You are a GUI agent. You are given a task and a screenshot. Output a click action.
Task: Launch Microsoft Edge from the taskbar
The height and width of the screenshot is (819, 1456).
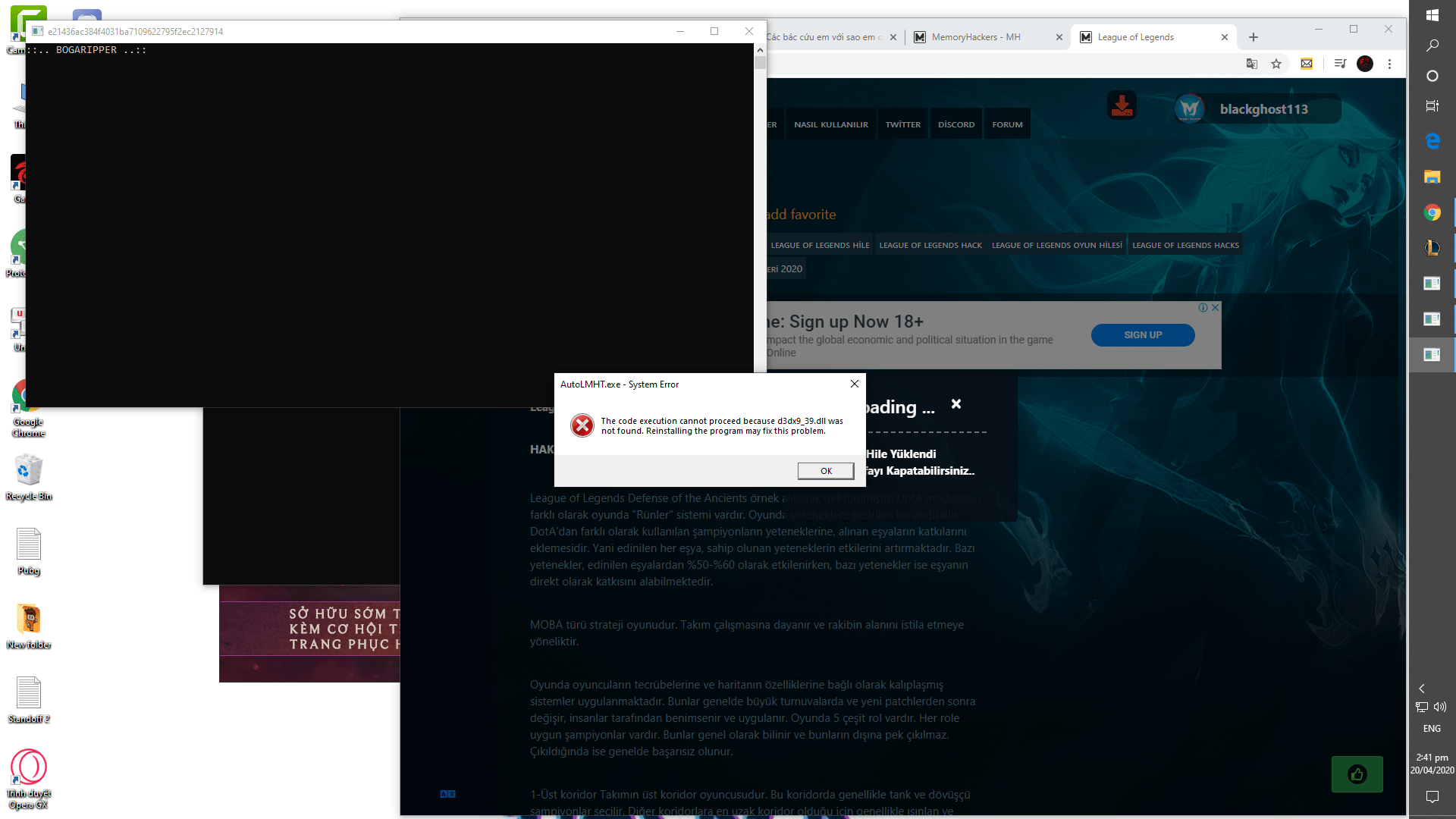[1432, 141]
